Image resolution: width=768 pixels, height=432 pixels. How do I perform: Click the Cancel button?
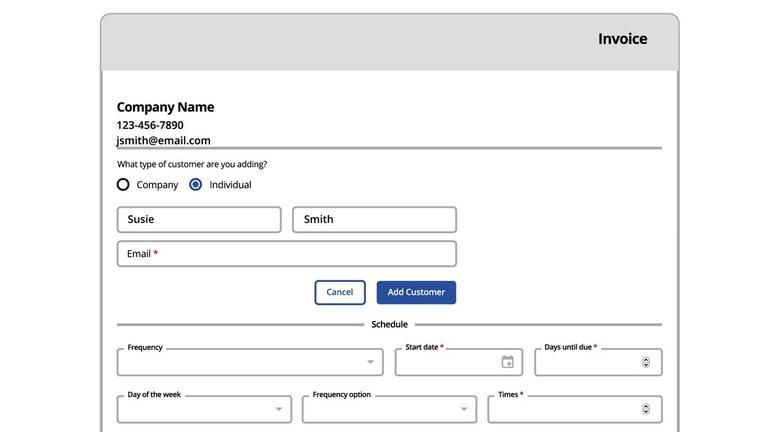(x=340, y=292)
